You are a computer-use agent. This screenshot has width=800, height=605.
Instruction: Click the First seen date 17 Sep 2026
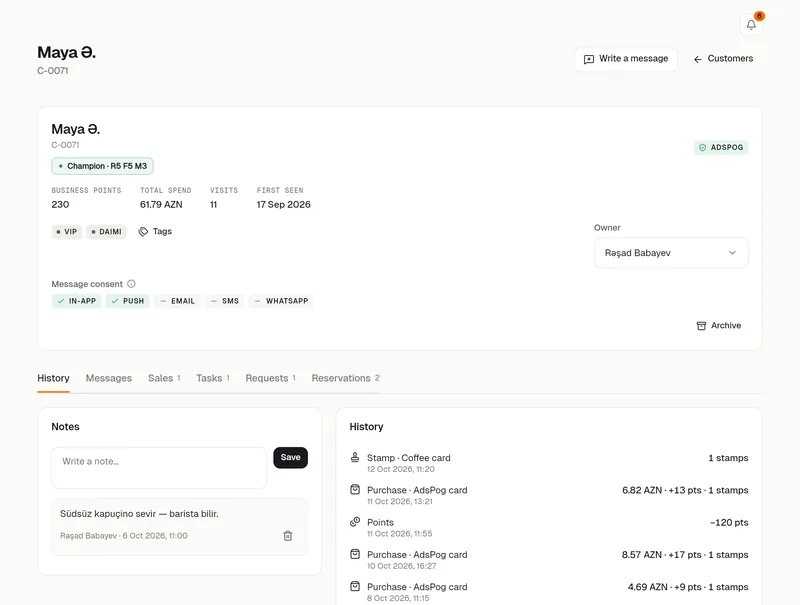284,205
